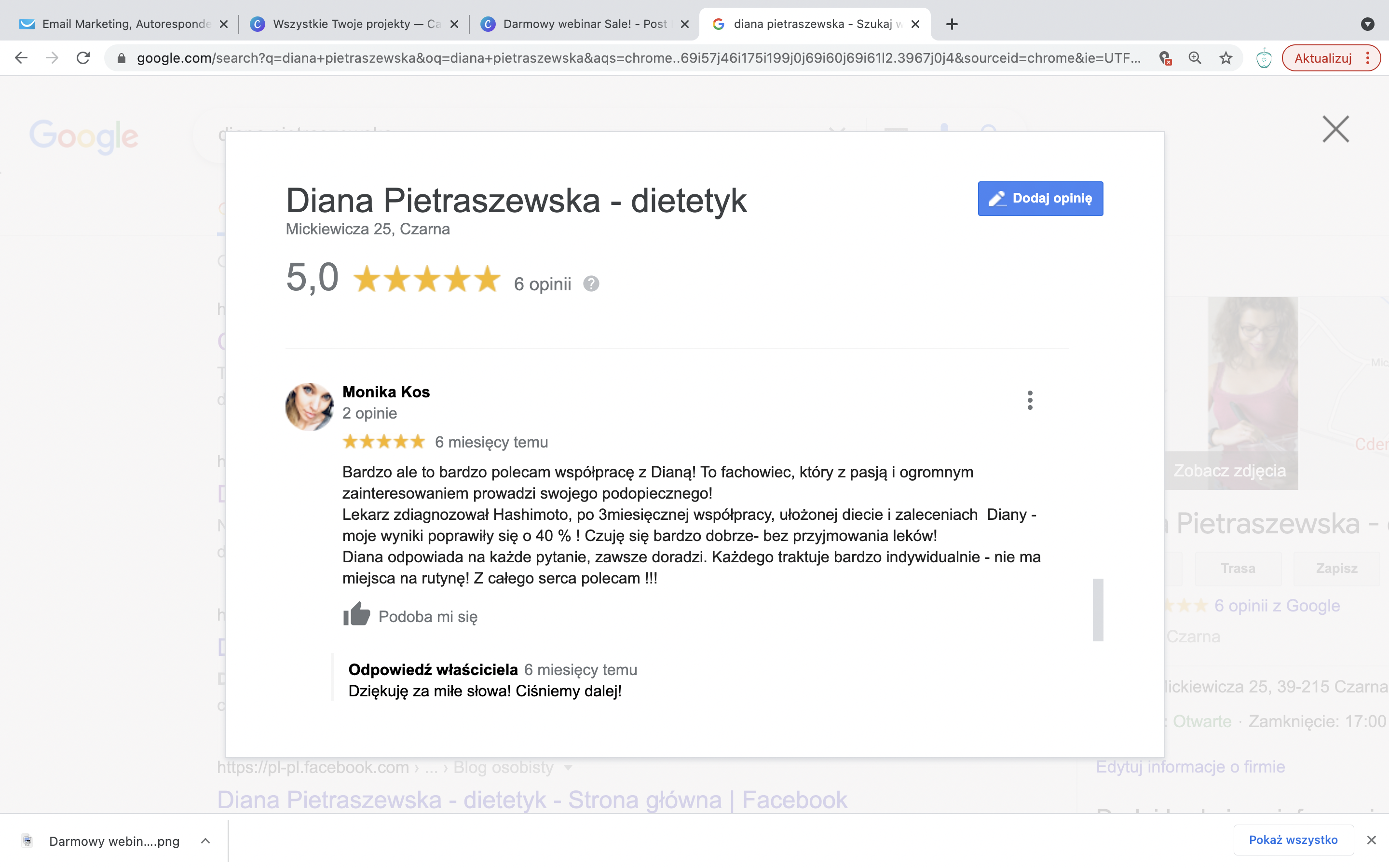
Task: Expand the Darmowy webin....png download options chevron
Action: [205, 841]
